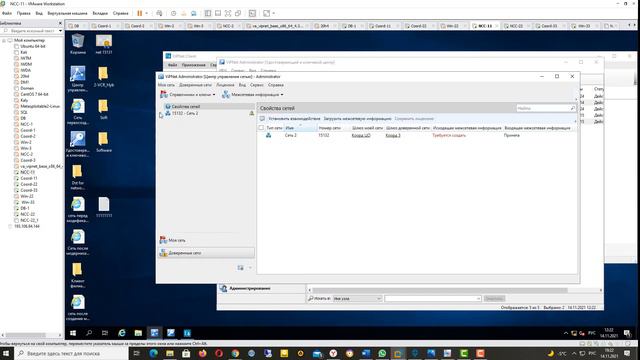This screenshot has height=360, width=640.
Task: Click the panel configuration icon below Доверенные сети
Action: click(240, 268)
